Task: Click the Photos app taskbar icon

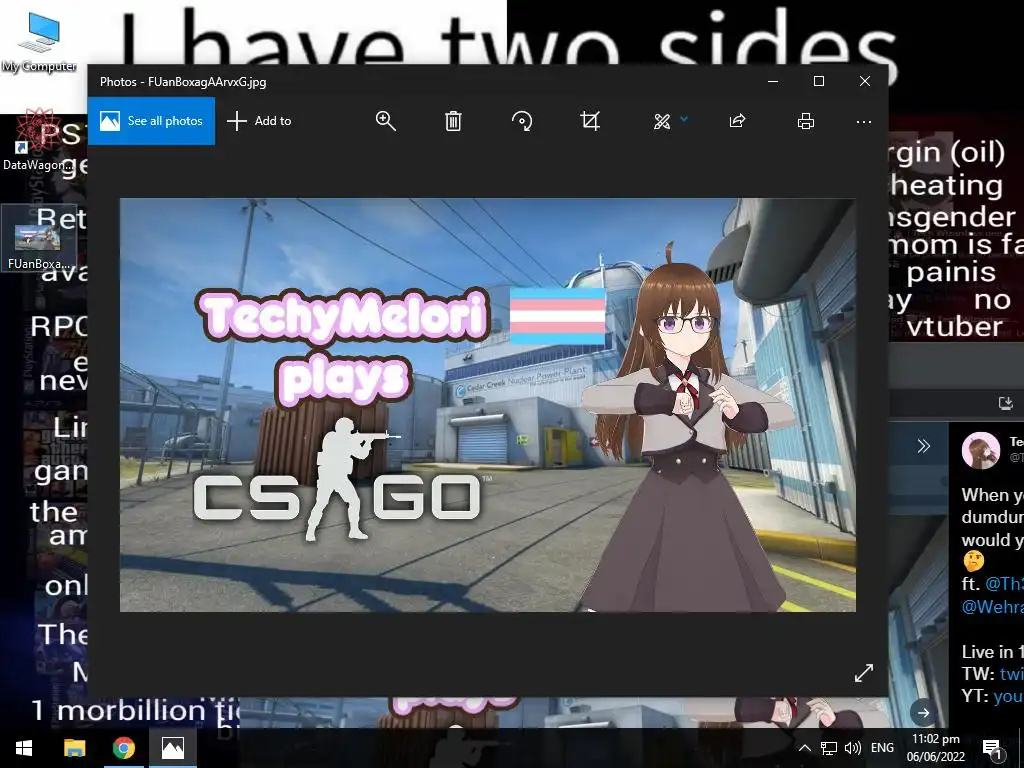Action: pyautogui.click(x=173, y=748)
